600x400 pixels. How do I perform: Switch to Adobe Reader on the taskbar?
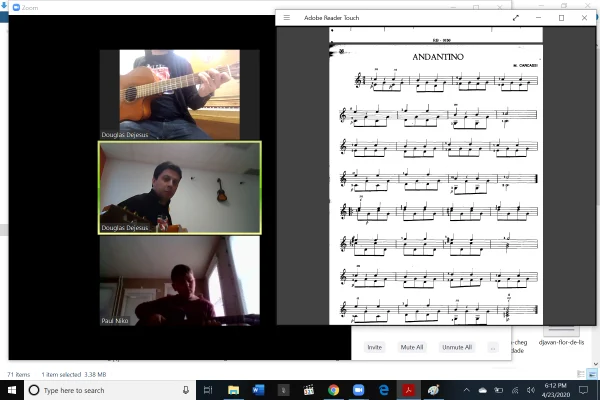408,390
